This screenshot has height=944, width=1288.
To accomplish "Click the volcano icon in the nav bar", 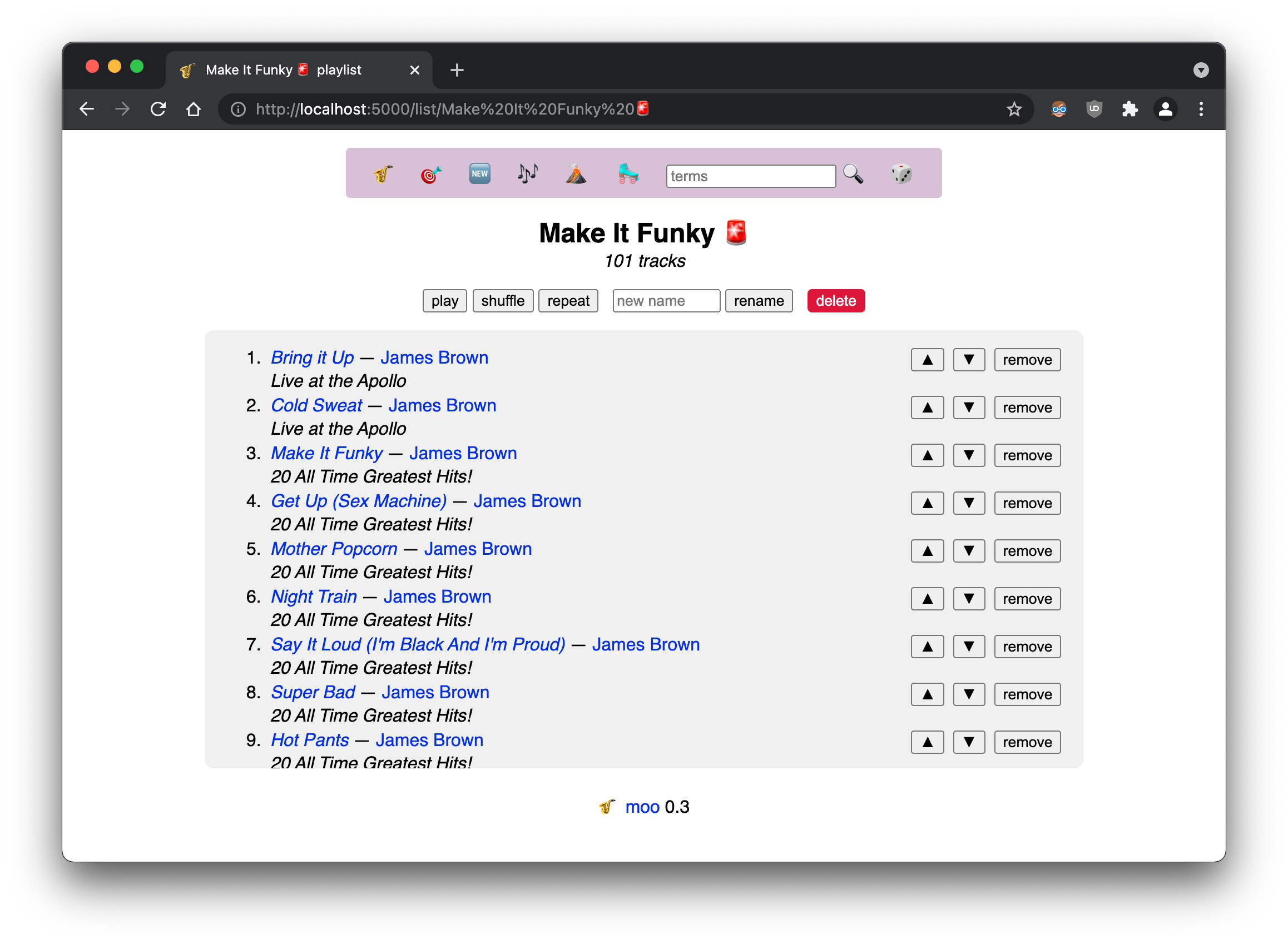I will [x=576, y=173].
